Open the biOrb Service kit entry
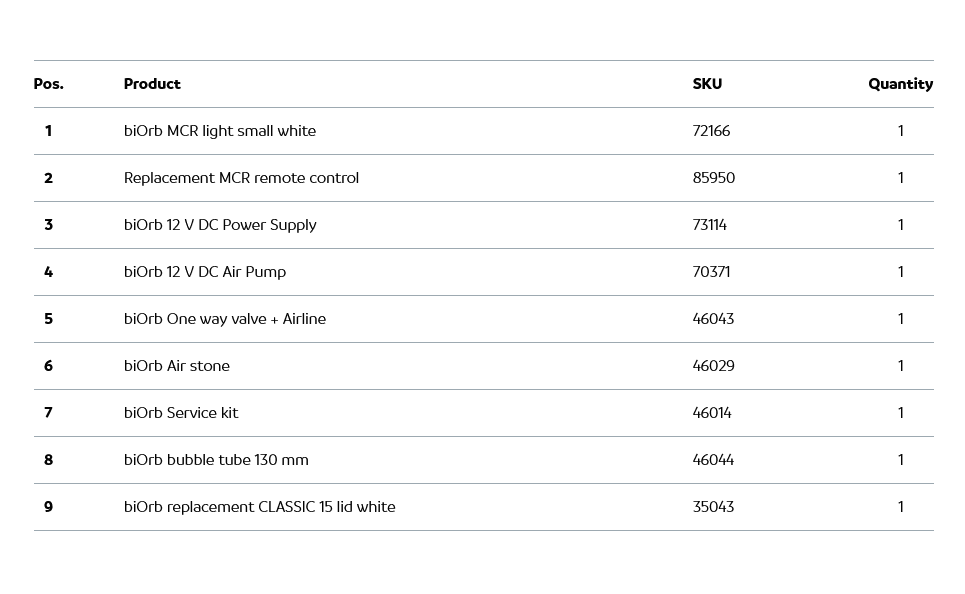965x594 pixels. click(181, 413)
